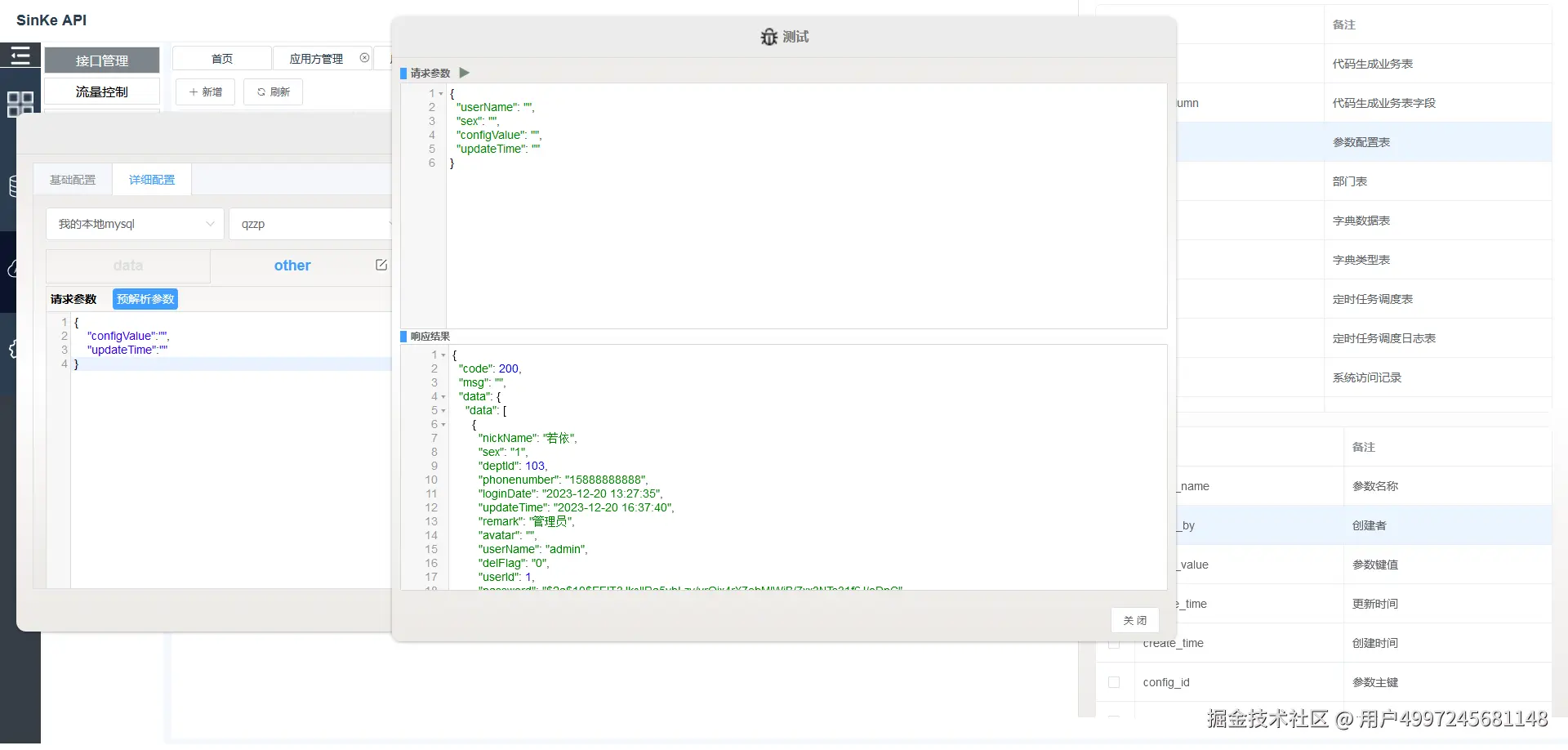
Task: Click the "sex": "" request parameter line
Action: tap(478, 121)
